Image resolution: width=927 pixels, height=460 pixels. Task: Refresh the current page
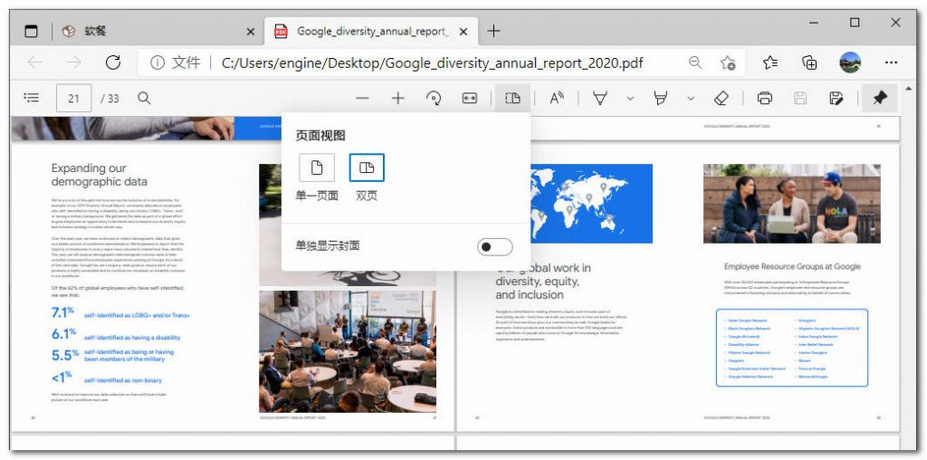point(113,62)
